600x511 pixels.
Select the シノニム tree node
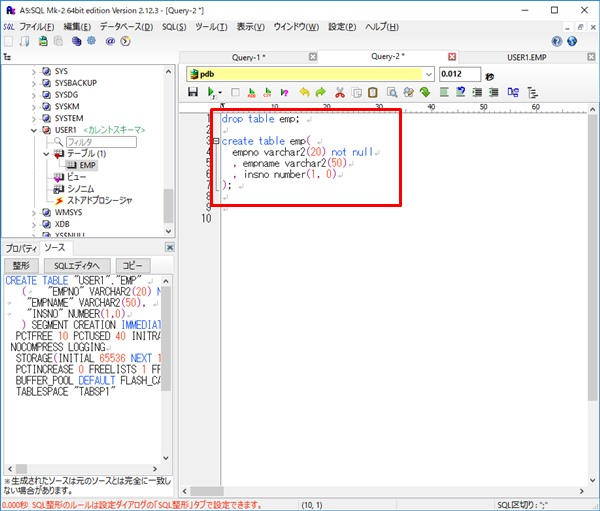click(81, 189)
